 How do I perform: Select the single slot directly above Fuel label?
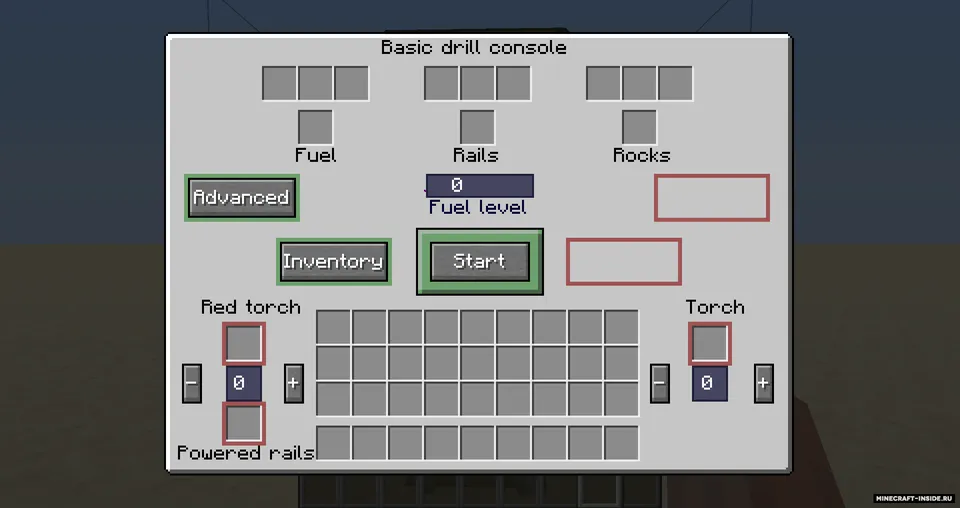(315, 127)
